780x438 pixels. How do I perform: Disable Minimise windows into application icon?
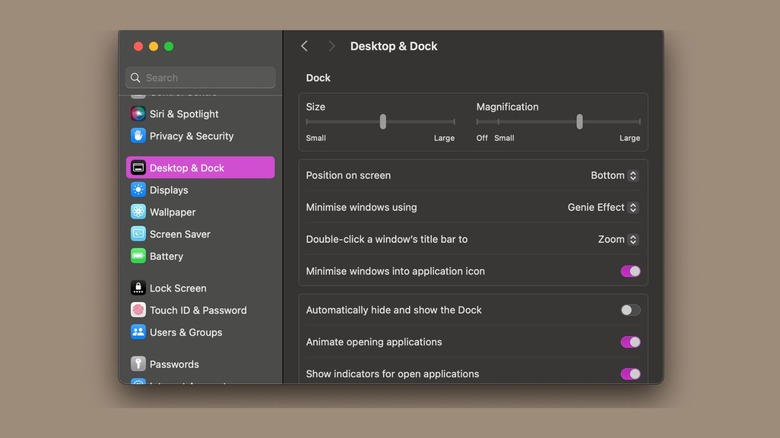pos(630,271)
